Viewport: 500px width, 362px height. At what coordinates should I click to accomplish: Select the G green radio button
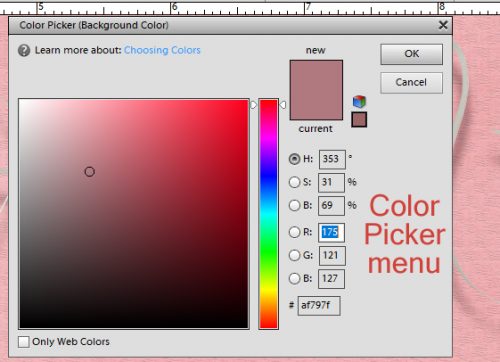point(294,255)
